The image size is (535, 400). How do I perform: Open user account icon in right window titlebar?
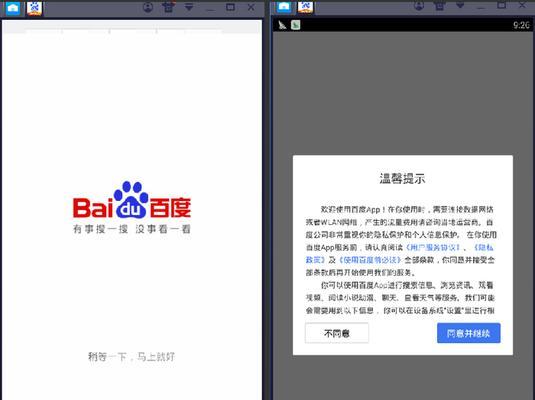(x=419, y=5)
